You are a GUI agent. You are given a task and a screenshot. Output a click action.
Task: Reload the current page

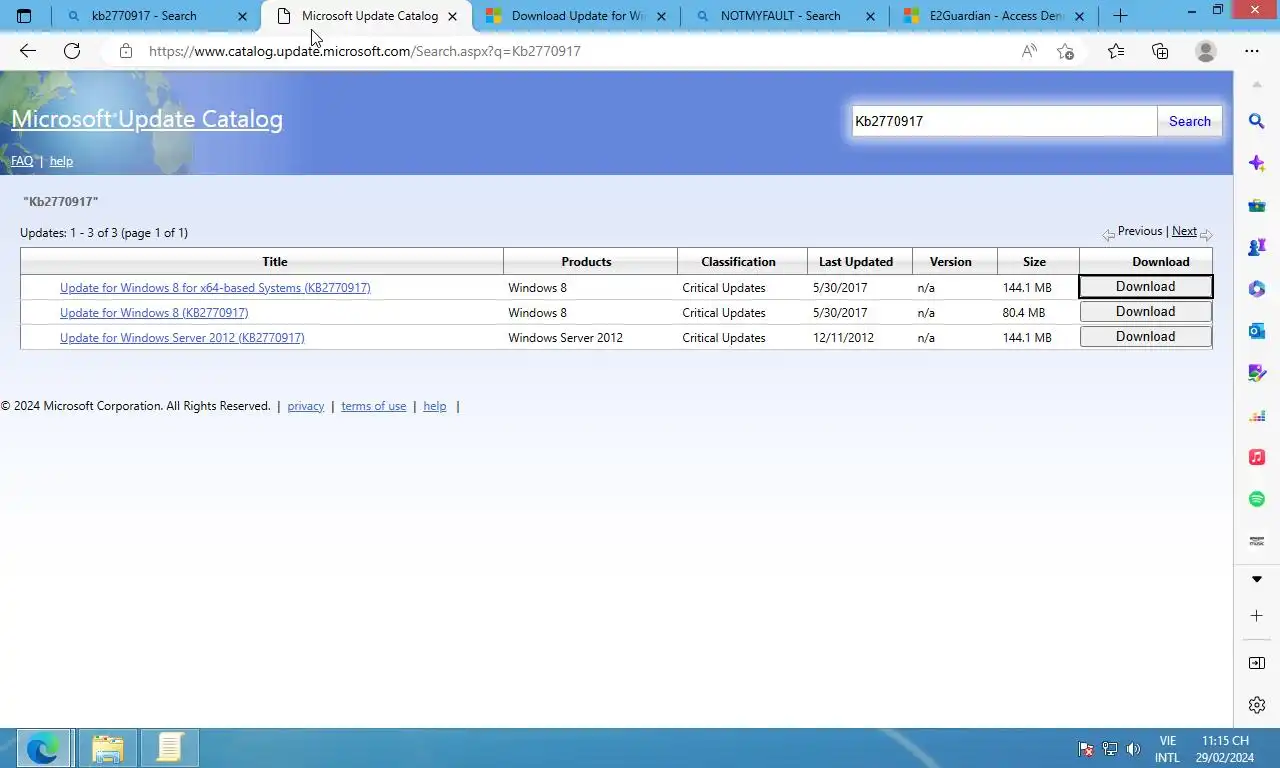pos(72,51)
